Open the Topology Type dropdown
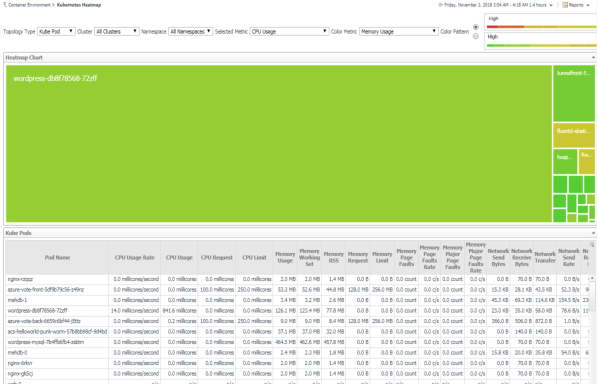 [x=56, y=31]
